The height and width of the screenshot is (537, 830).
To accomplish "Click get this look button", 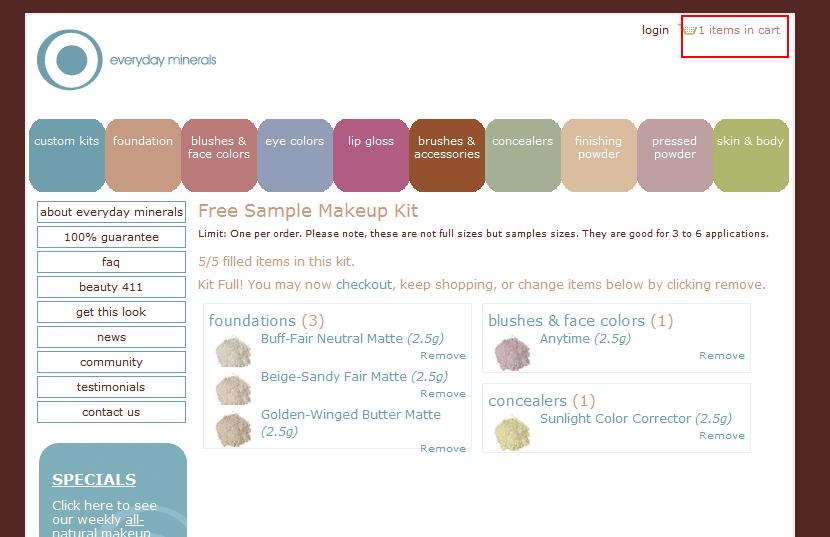I will coord(111,312).
